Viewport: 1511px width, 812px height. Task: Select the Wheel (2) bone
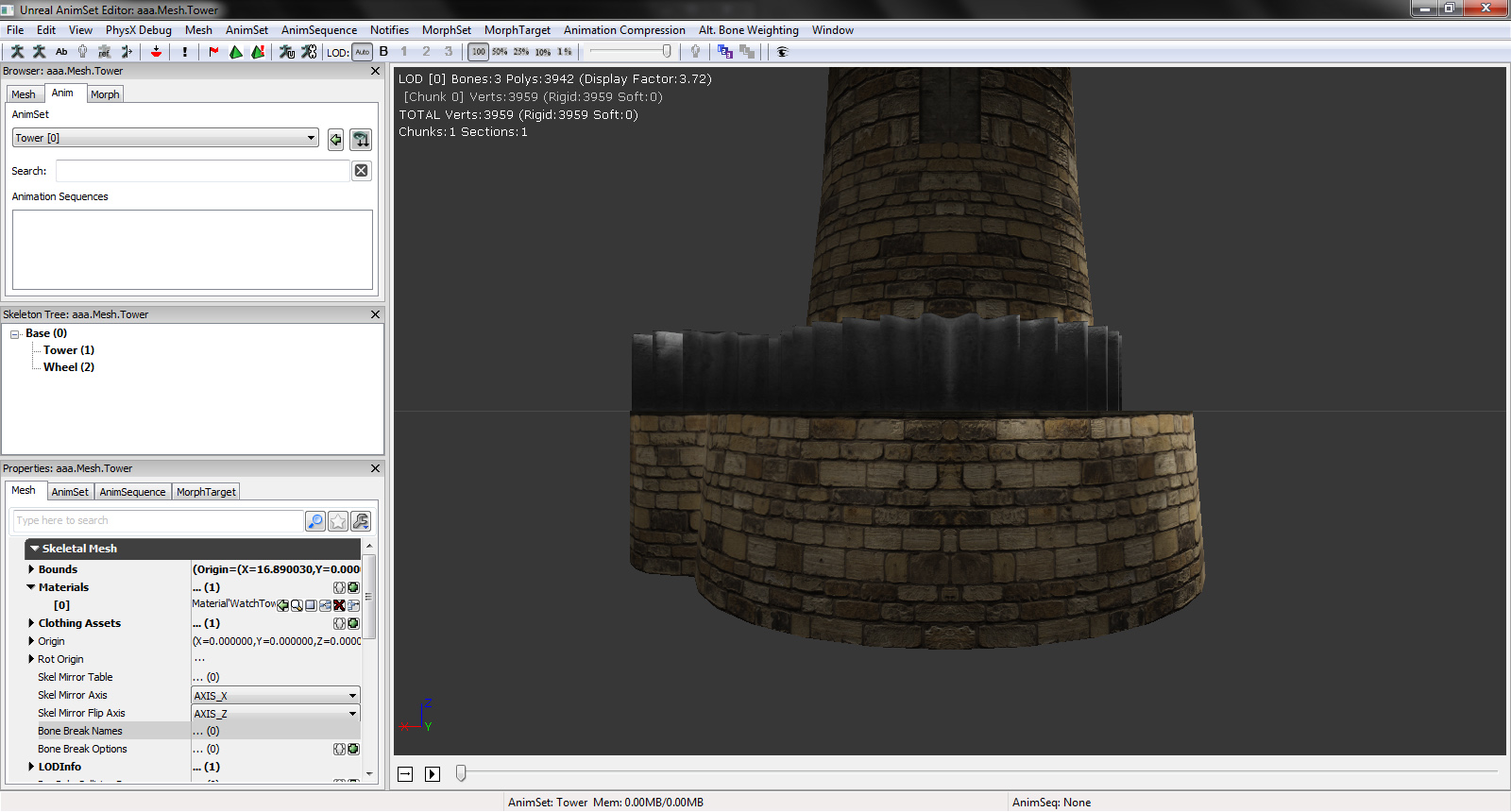(69, 367)
